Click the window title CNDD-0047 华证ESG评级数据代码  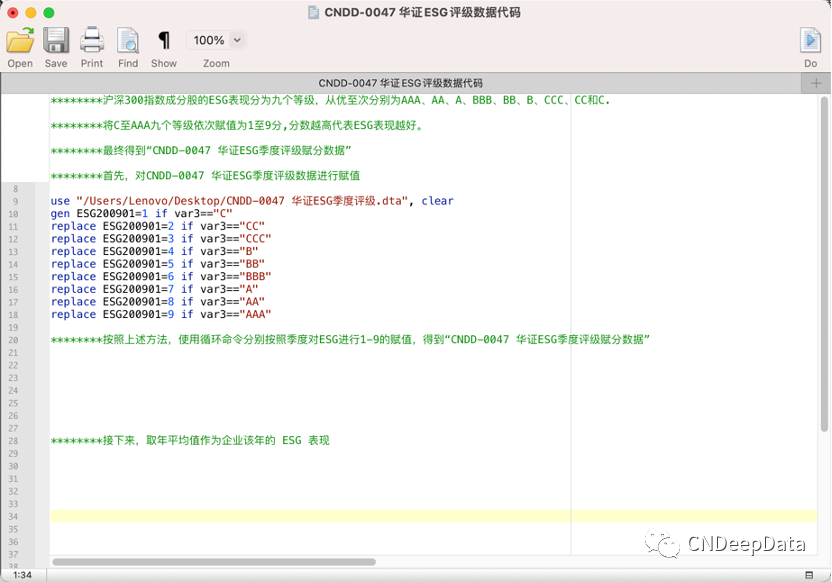click(x=422, y=13)
